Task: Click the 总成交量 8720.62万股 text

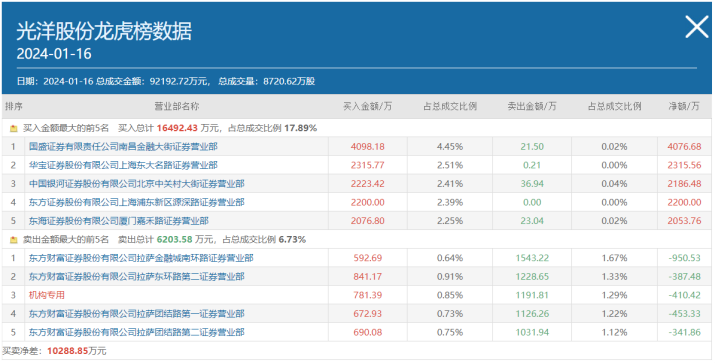Action: click(267, 82)
